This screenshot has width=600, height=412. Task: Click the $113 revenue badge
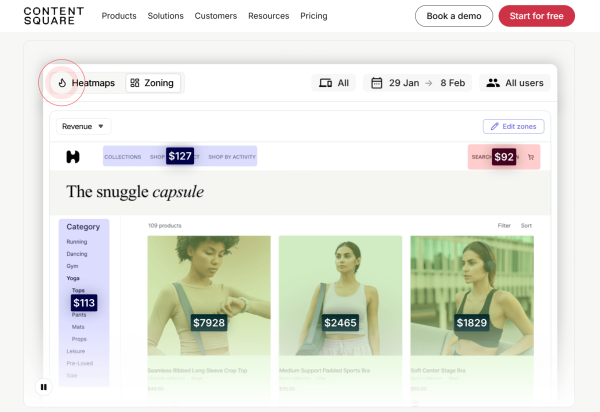tap(84, 303)
